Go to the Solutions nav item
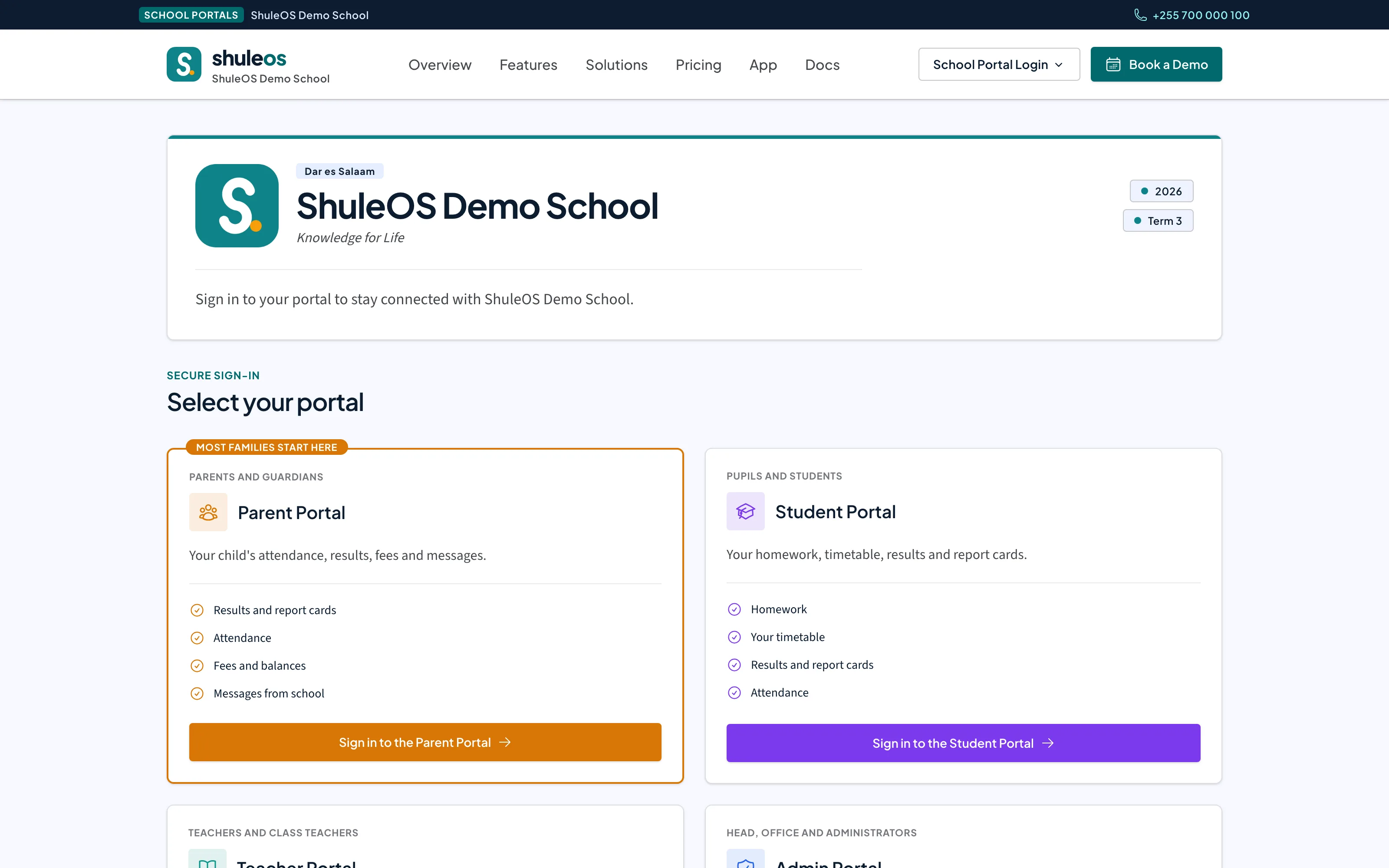Image resolution: width=1389 pixels, height=868 pixels. click(x=616, y=65)
